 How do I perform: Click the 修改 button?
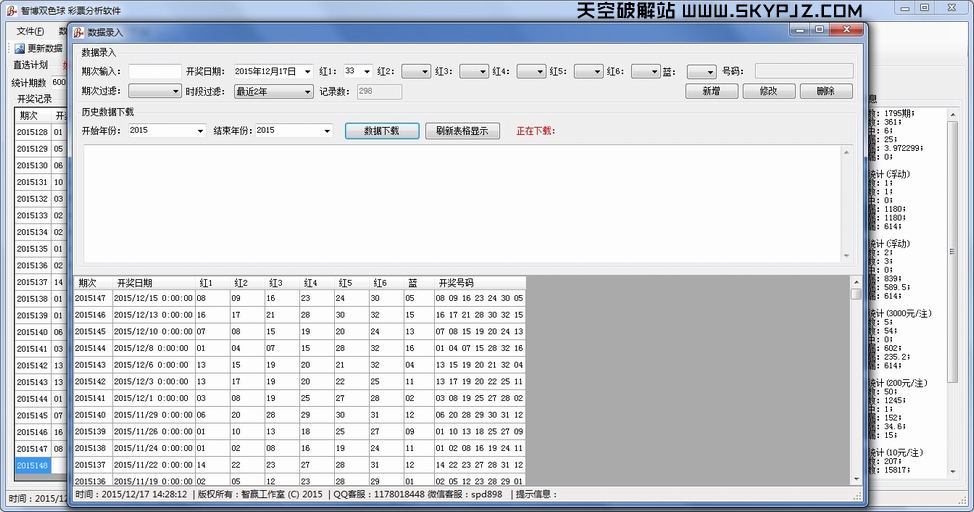[768, 91]
